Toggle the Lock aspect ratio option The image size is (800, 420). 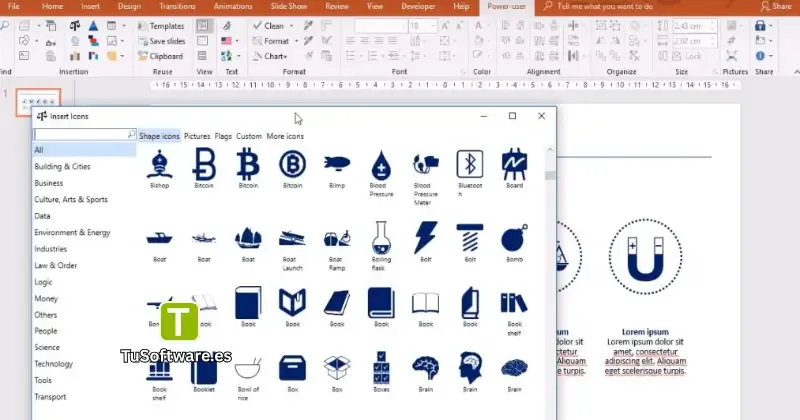point(687,56)
